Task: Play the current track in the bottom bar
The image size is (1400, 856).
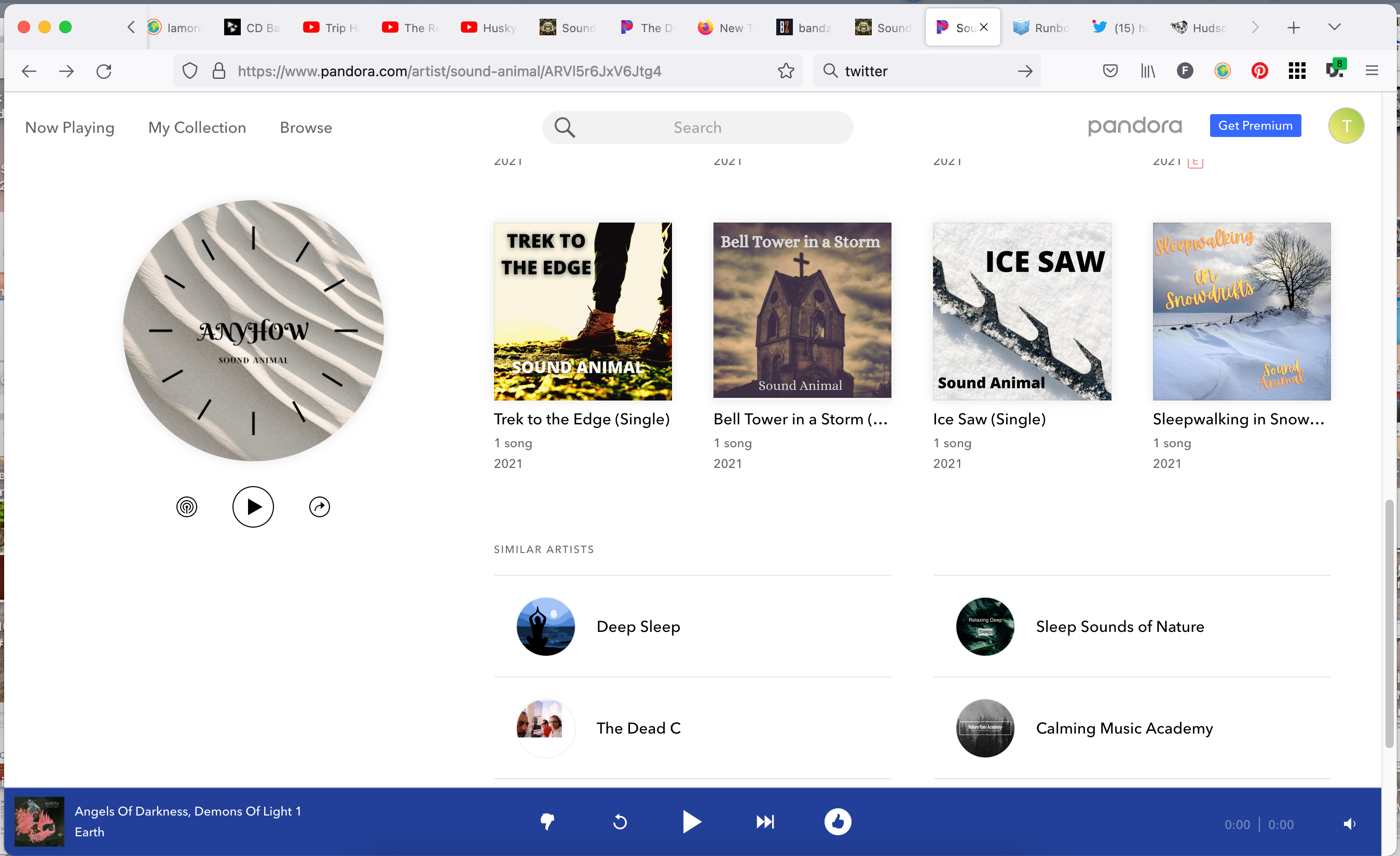Action: [692, 821]
